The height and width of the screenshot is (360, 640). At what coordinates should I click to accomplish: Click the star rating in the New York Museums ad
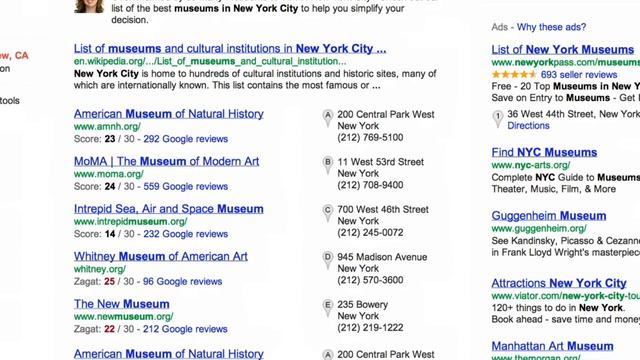(514, 75)
